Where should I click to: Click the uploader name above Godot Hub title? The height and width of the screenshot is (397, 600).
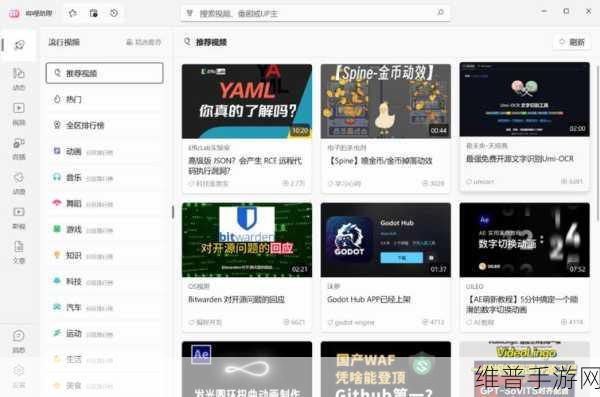coord(334,286)
